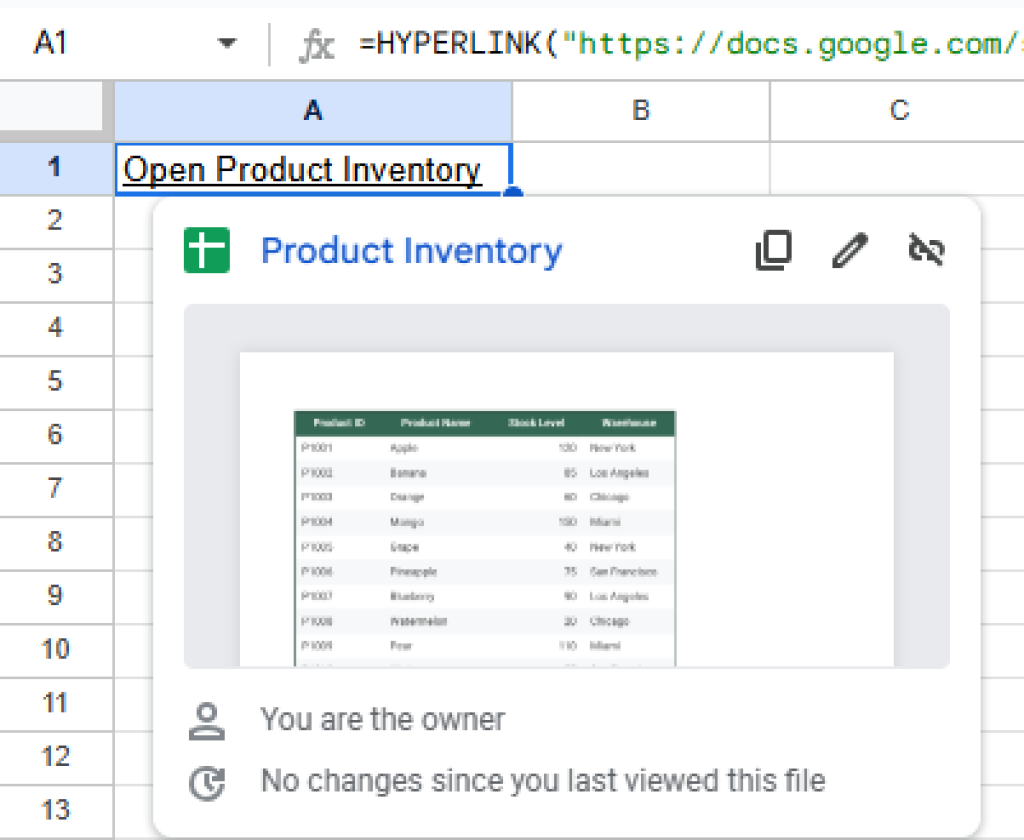Select column B header
This screenshot has width=1024, height=840.
pyautogui.click(x=639, y=110)
